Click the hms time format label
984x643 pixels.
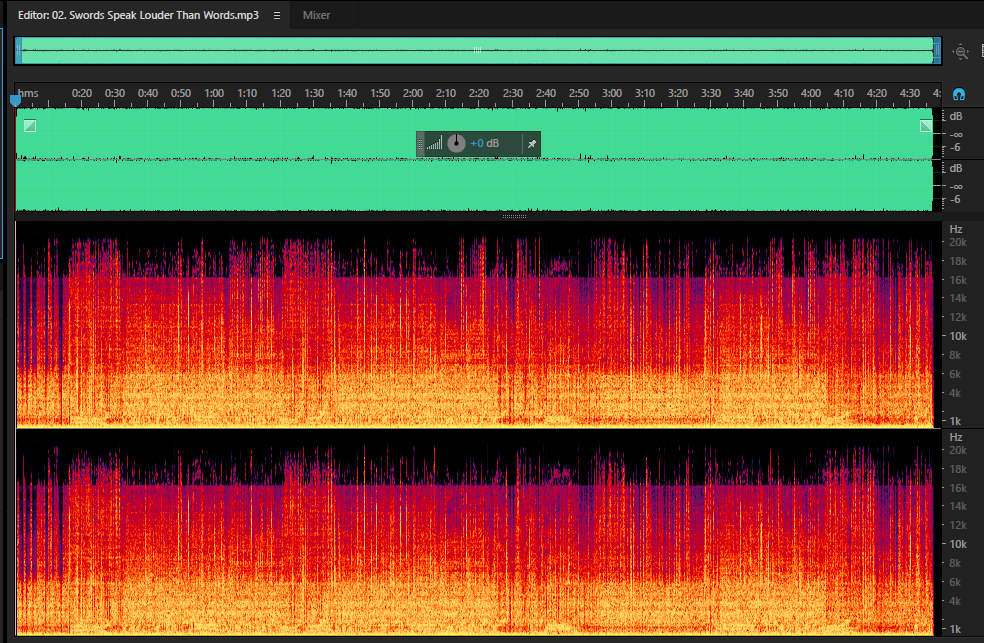28,93
